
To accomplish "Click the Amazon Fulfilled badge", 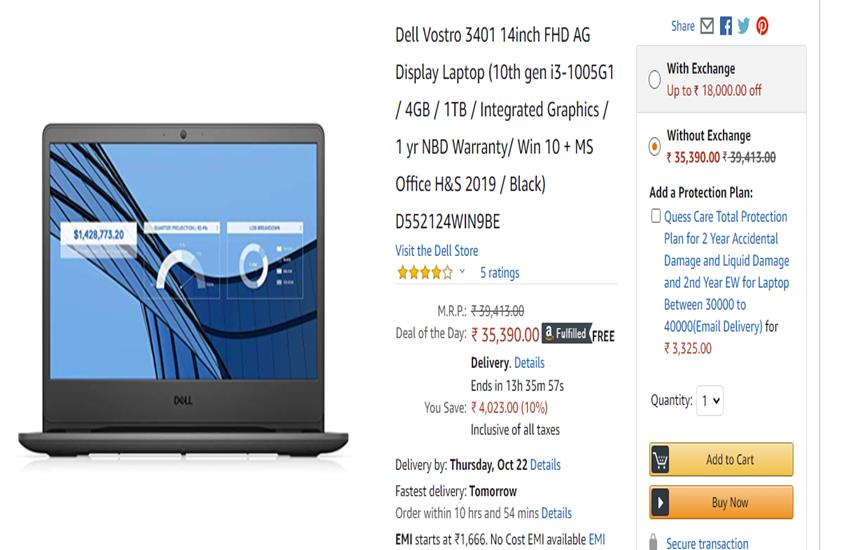I will tap(565, 333).
